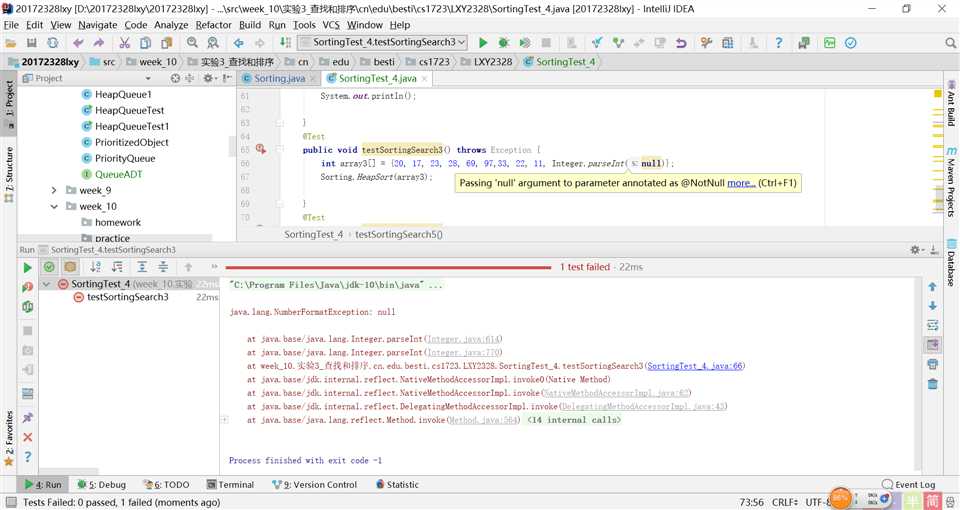Expand the week_9 folder
The width and height of the screenshot is (960, 510).
coord(54,190)
